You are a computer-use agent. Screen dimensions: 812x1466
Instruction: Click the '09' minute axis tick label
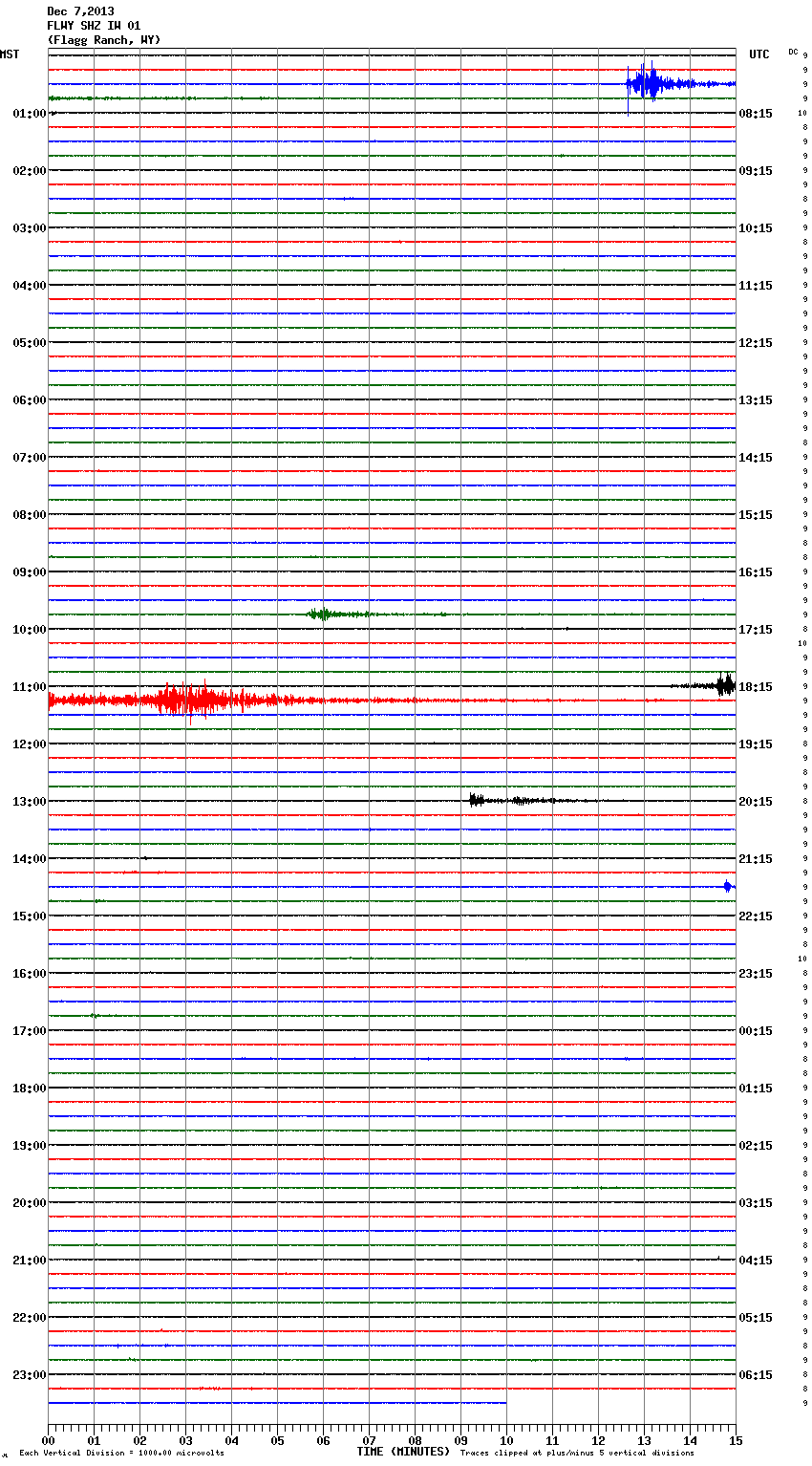click(460, 1440)
